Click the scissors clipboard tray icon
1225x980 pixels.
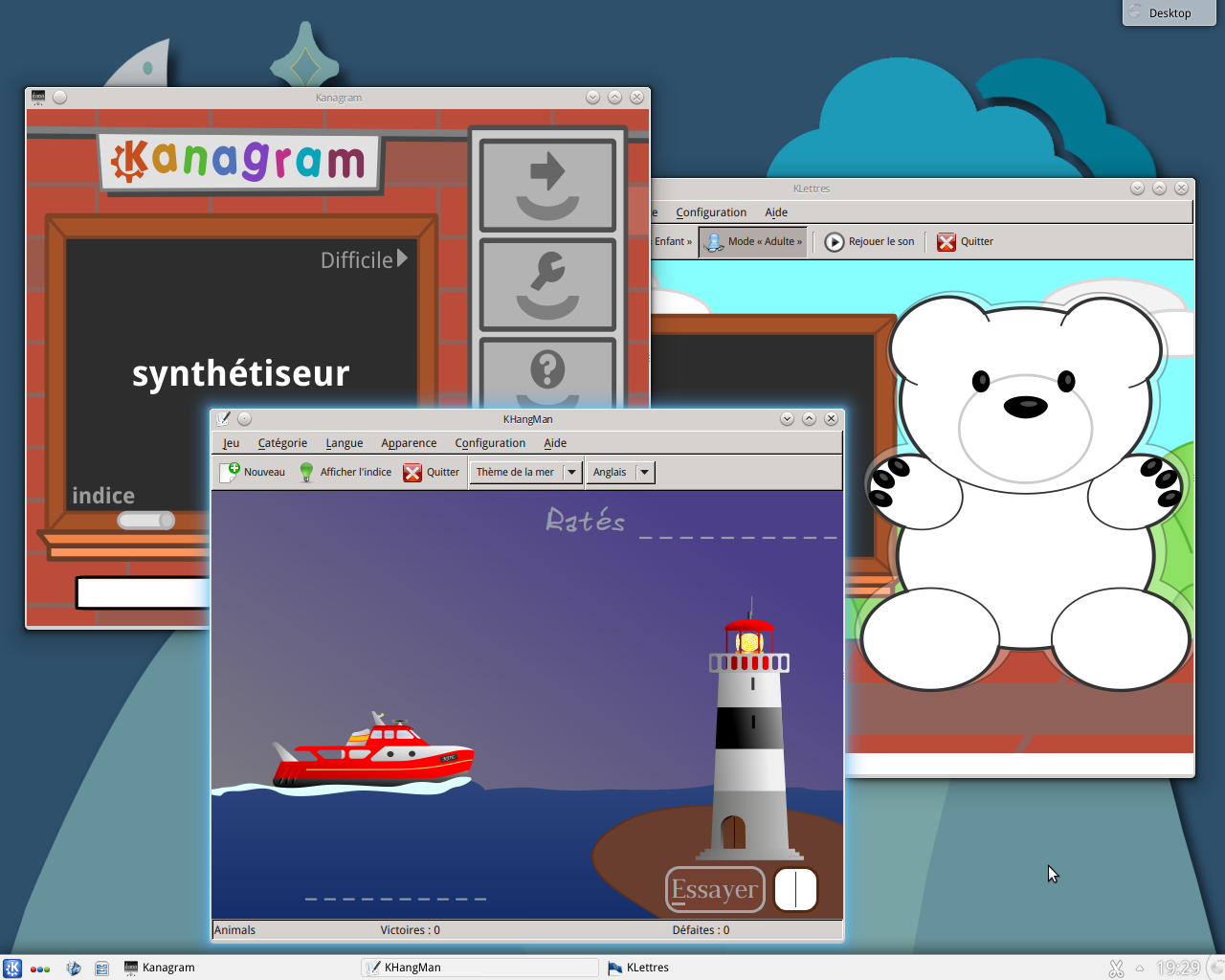1116,969
